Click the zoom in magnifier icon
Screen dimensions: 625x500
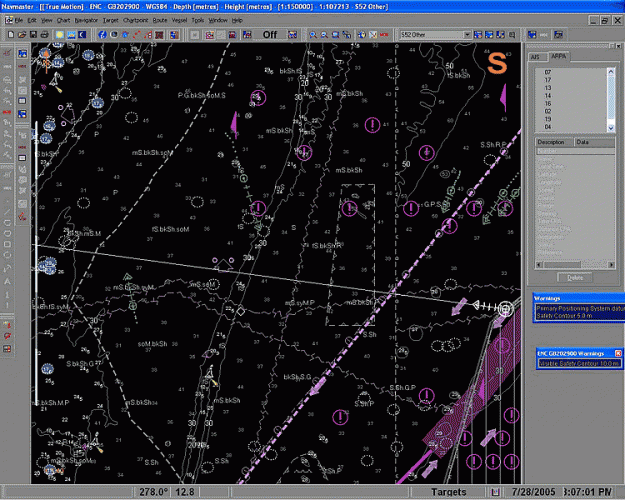[x=313, y=34]
